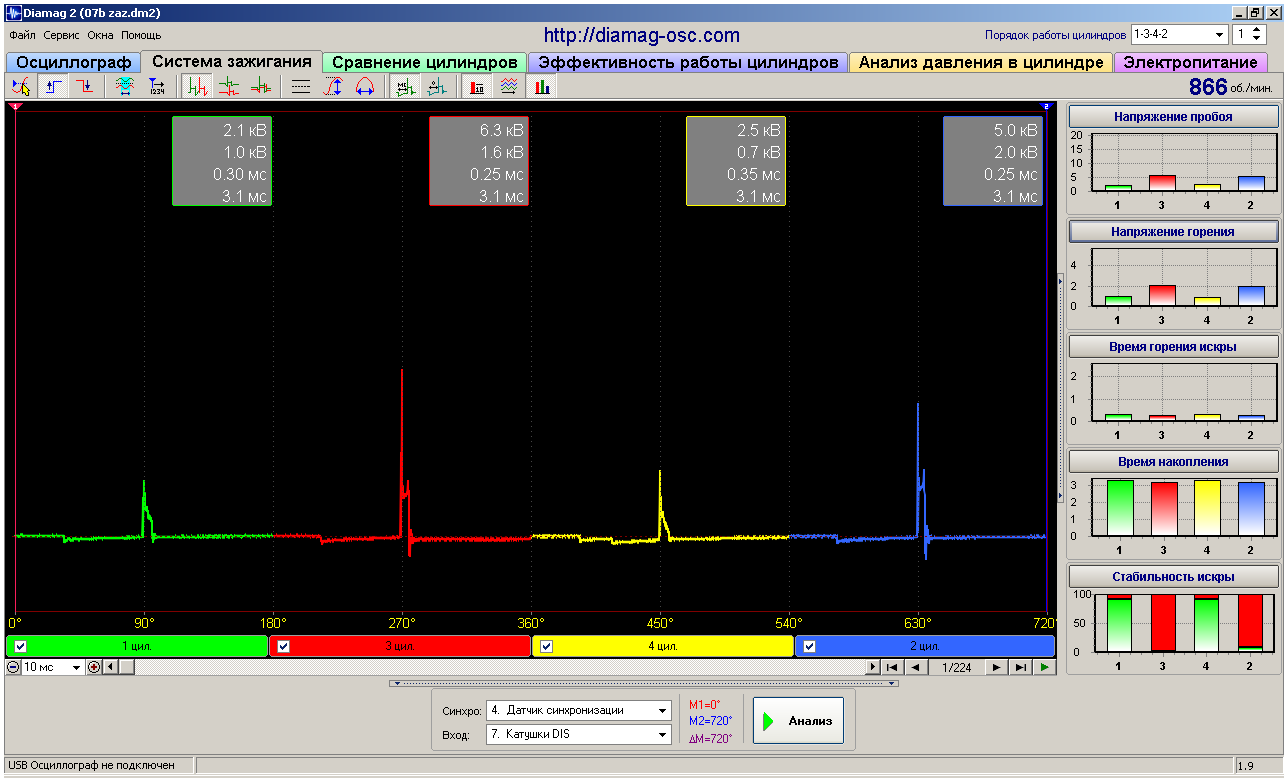
Task: Start playback with green play arrow
Action: [x=1045, y=667]
